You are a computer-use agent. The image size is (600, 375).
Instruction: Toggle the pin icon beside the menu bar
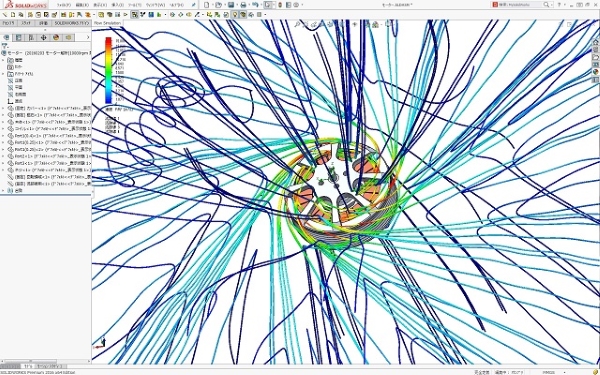click(x=194, y=5)
